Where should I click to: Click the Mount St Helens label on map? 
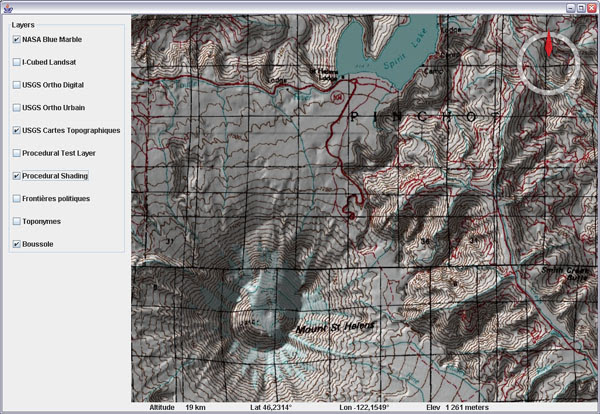335,327
